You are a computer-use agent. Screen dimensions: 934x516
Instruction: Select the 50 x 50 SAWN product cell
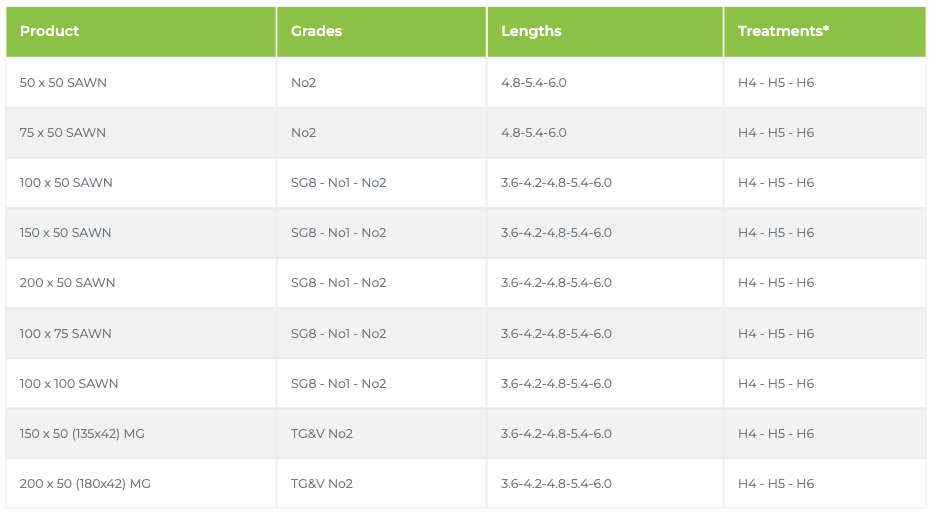click(x=63, y=82)
